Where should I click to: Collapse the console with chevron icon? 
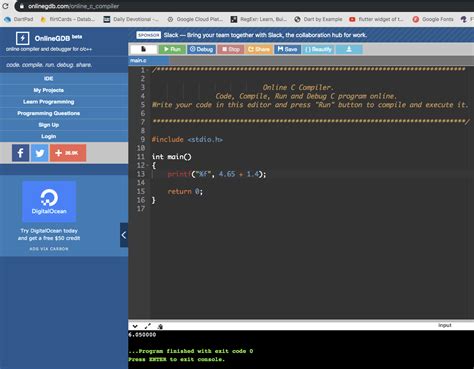click(x=135, y=326)
